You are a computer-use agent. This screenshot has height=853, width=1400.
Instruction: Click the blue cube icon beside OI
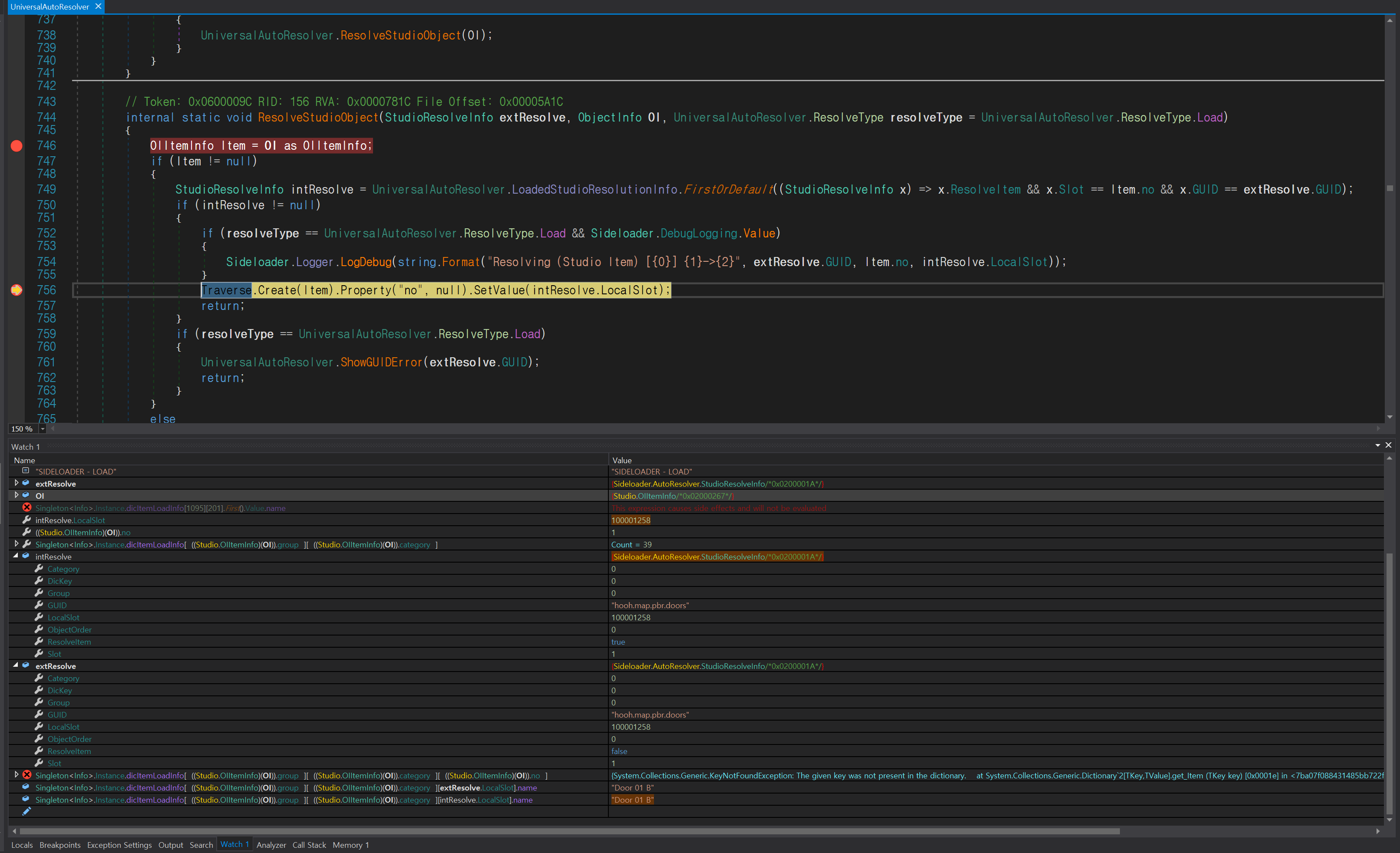26,495
